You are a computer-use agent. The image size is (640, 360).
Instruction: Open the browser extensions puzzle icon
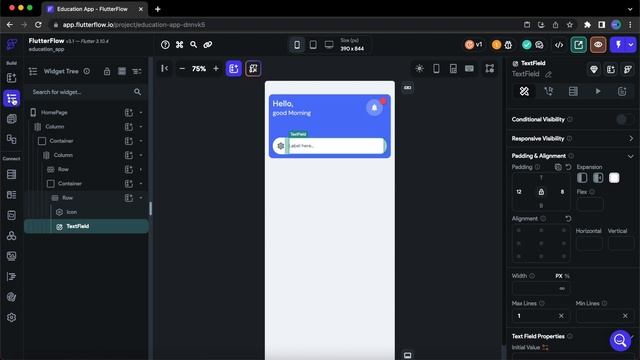pos(587,25)
